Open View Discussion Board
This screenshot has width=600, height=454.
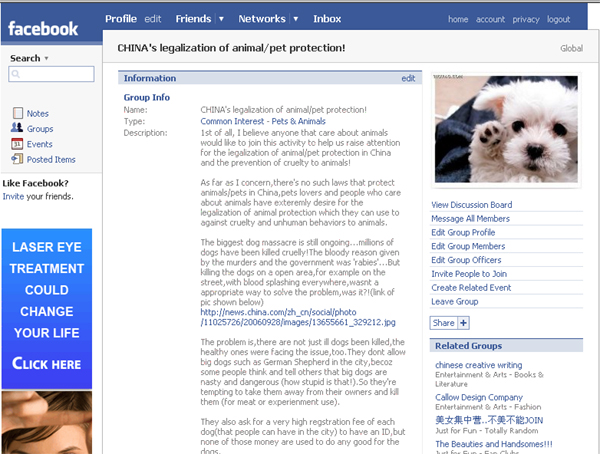(471, 205)
